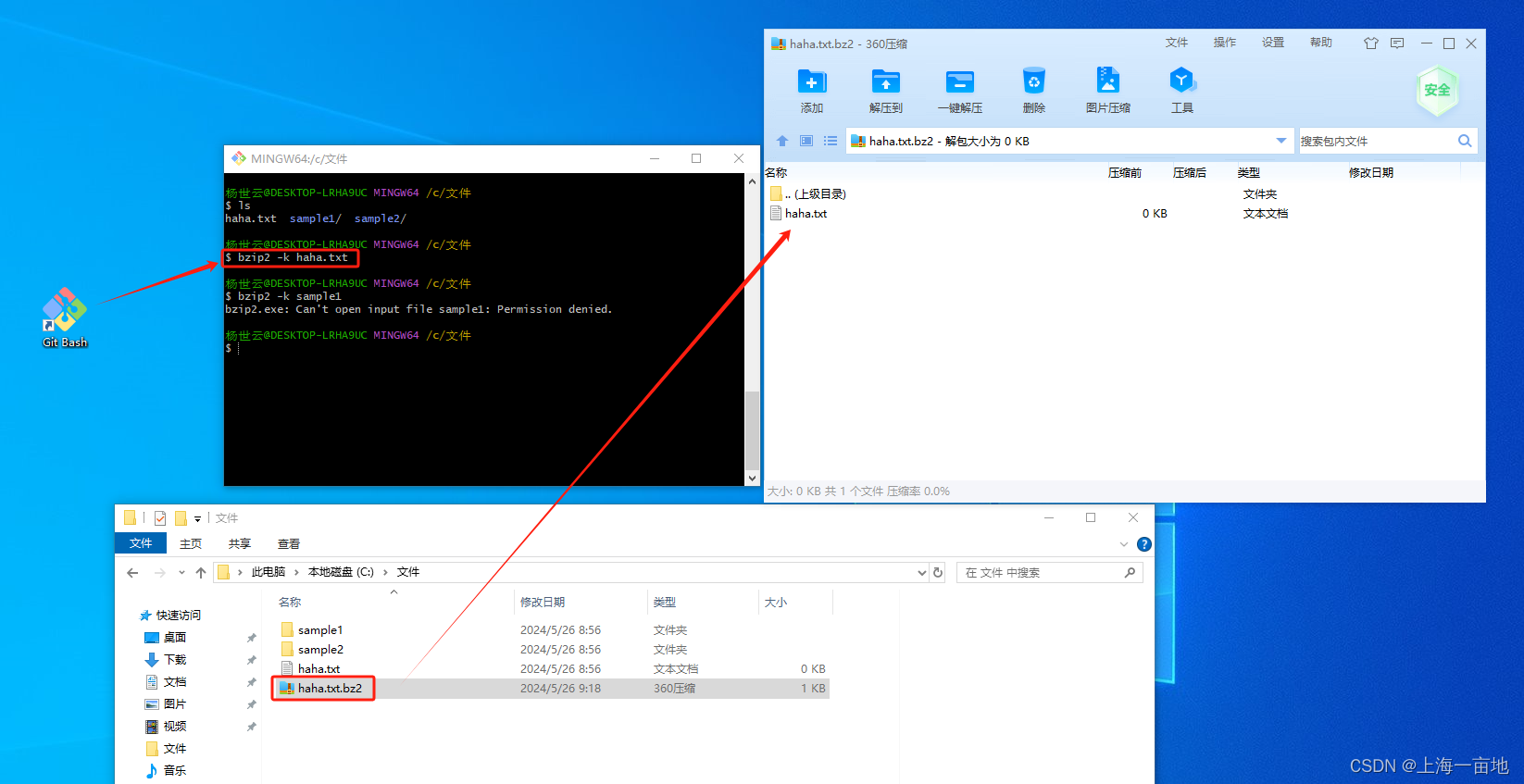Click new folder icon in Explorer quick access toolbar
The image size is (1524, 784).
[x=181, y=518]
